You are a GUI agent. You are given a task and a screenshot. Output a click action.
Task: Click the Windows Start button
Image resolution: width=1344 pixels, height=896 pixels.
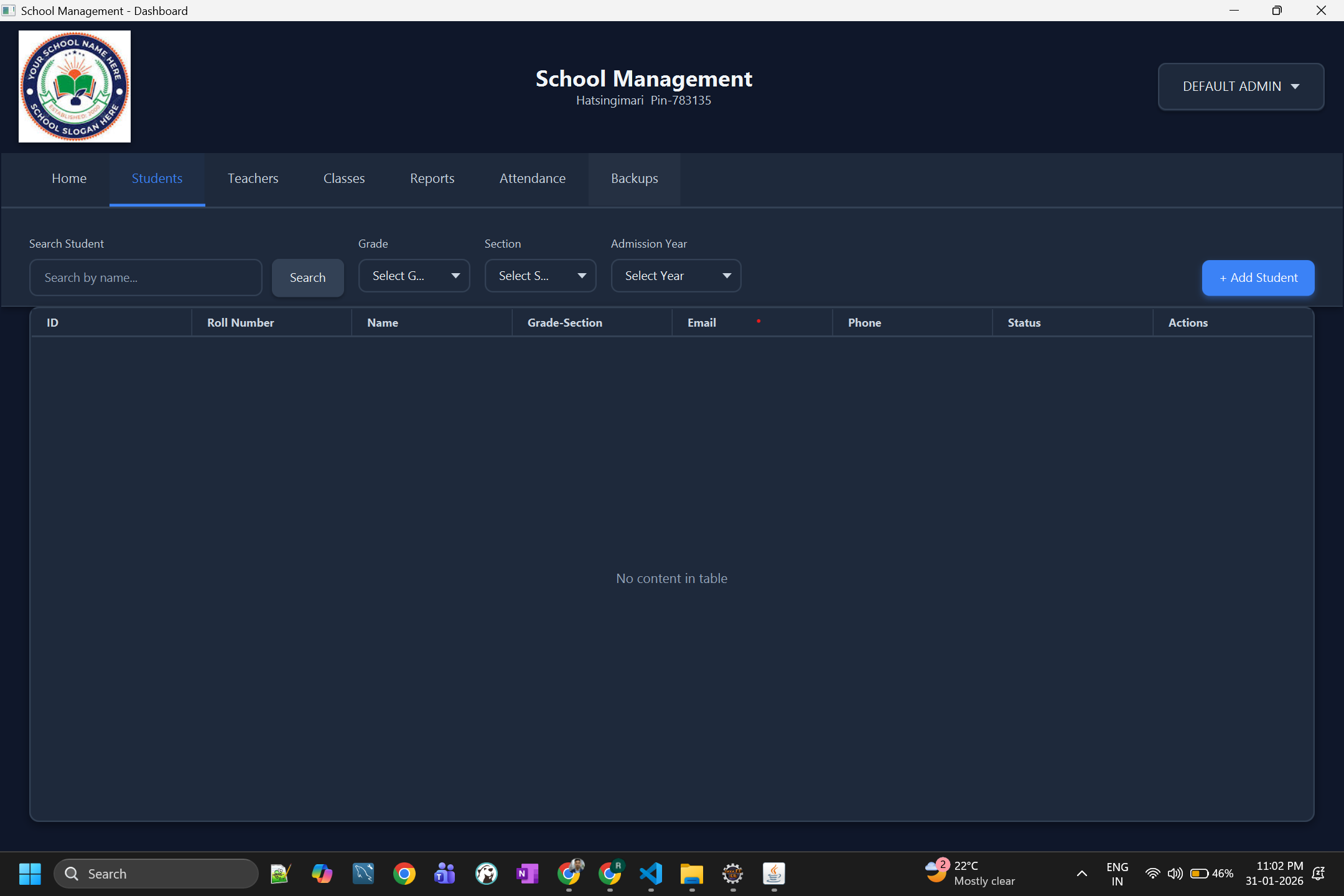(x=29, y=873)
